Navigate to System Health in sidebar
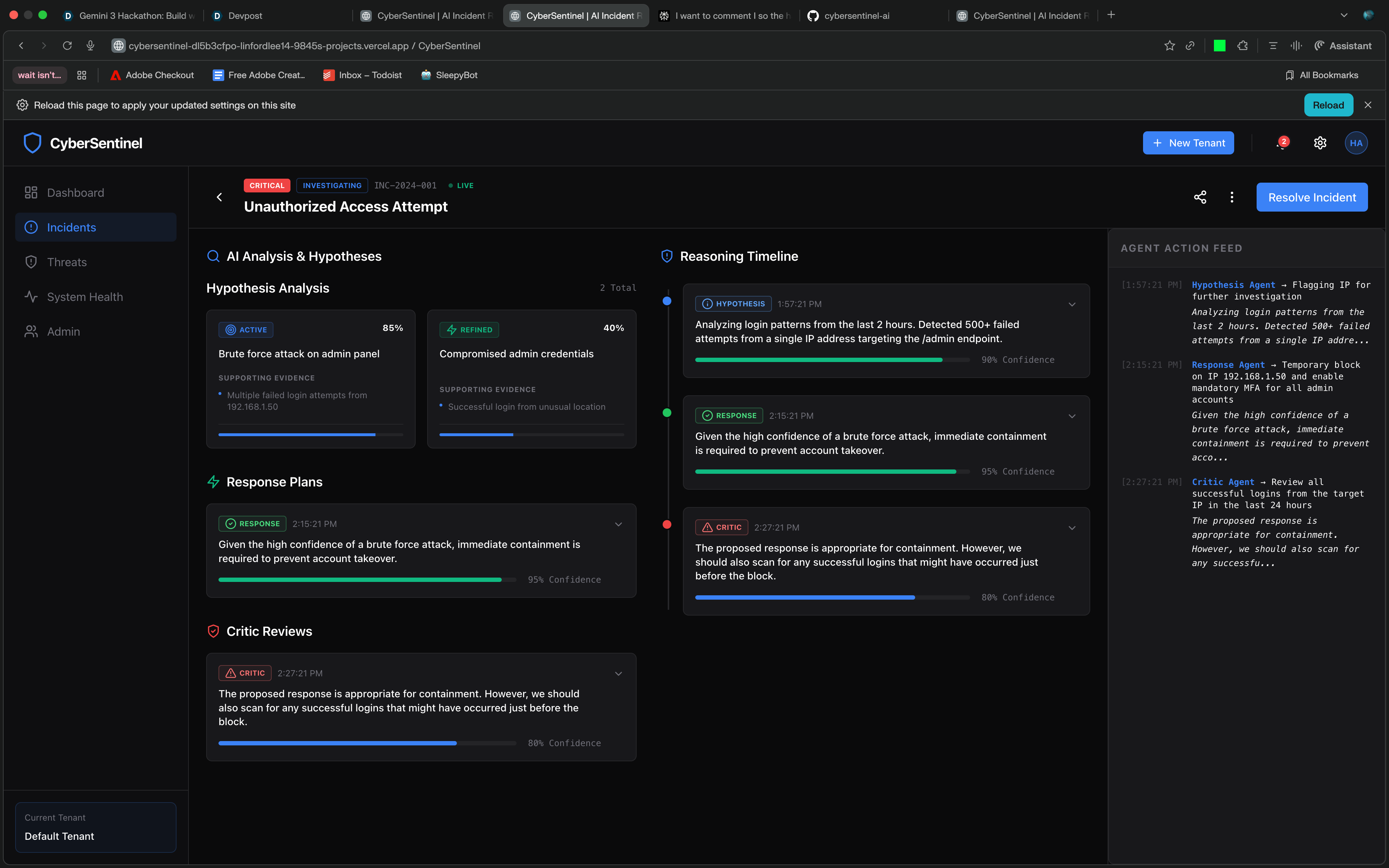The image size is (1389, 868). (84, 297)
